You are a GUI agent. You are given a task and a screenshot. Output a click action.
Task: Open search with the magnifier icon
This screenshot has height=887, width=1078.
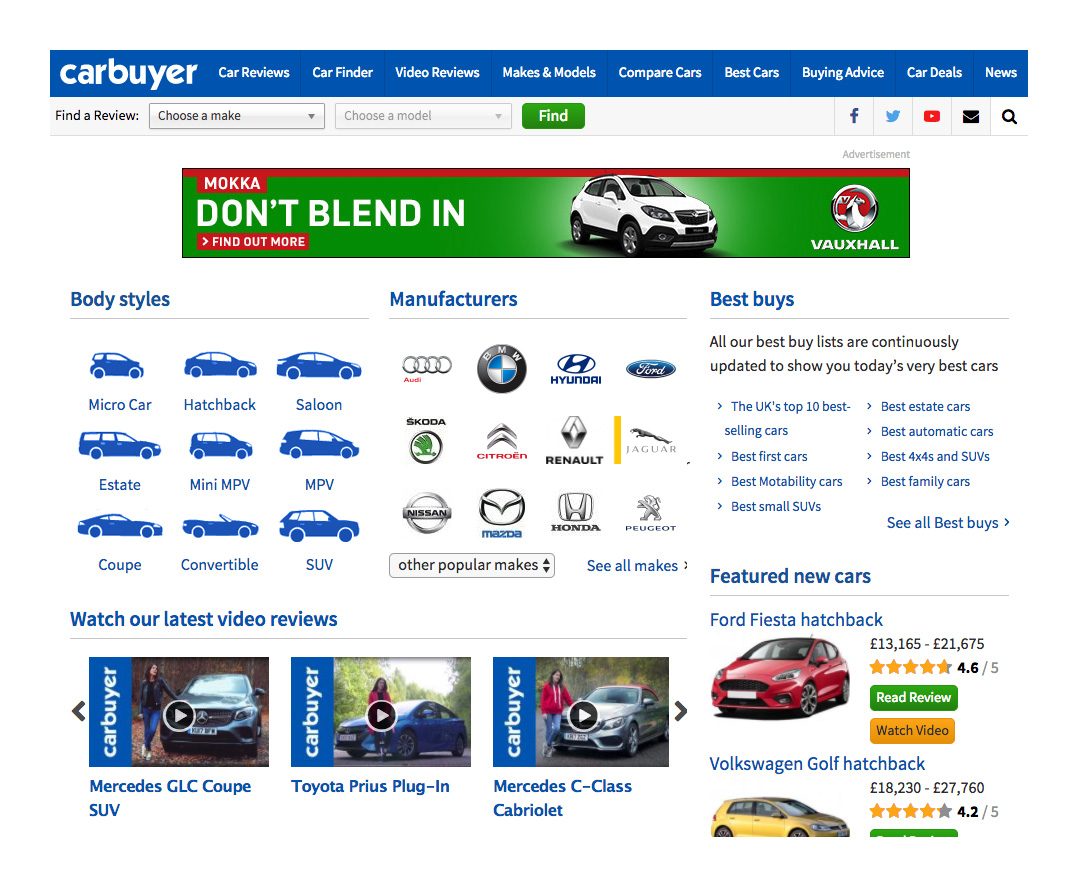(x=1009, y=116)
